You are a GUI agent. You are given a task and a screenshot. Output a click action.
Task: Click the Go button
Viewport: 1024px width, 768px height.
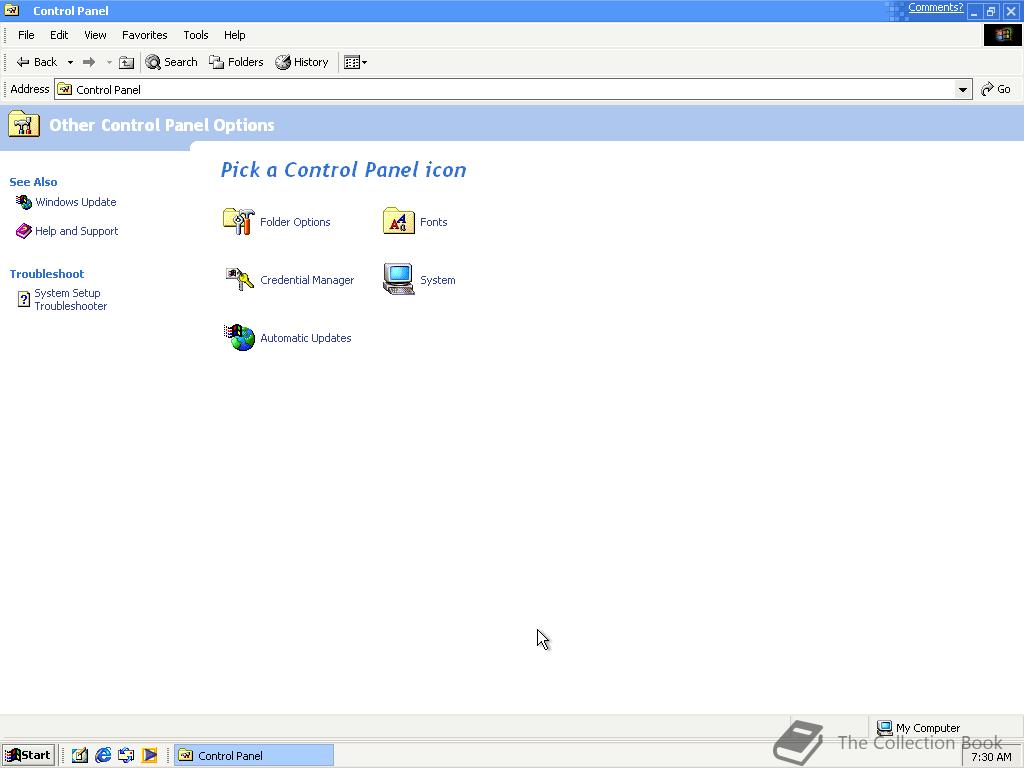[x=996, y=89]
